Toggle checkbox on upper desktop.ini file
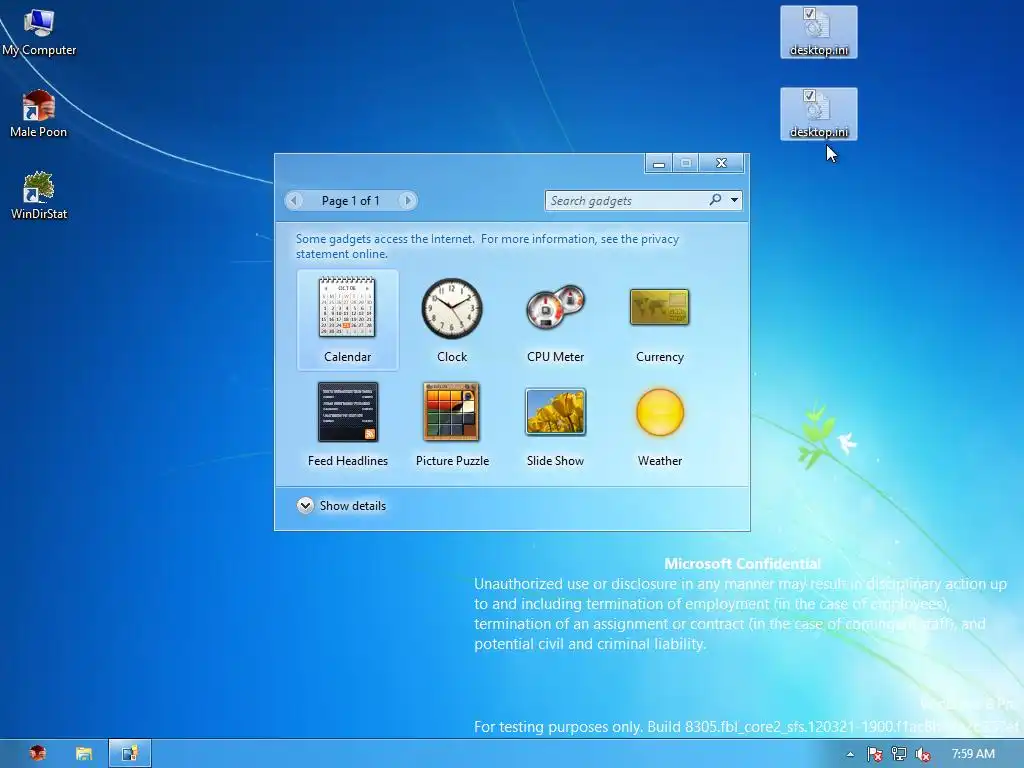Screen dimensions: 1024x768 pyautogui.click(x=809, y=13)
